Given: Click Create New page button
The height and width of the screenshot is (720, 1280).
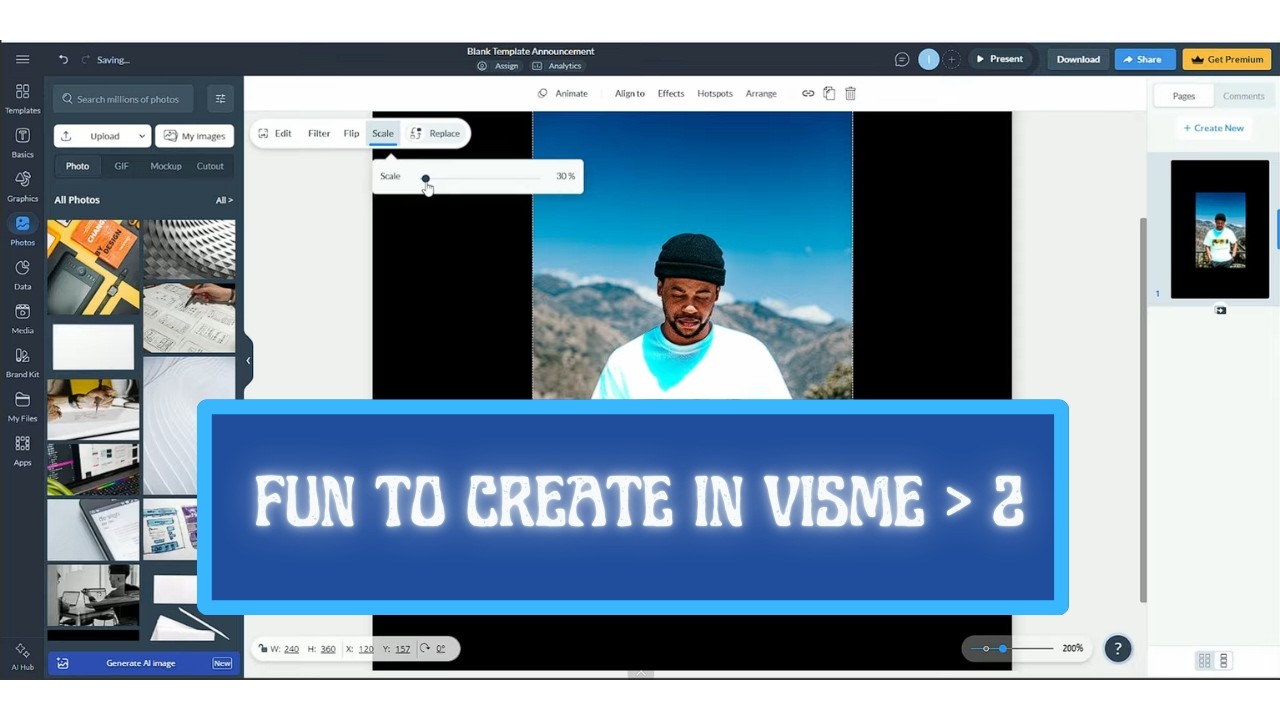Looking at the screenshot, I should pyautogui.click(x=1213, y=128).
